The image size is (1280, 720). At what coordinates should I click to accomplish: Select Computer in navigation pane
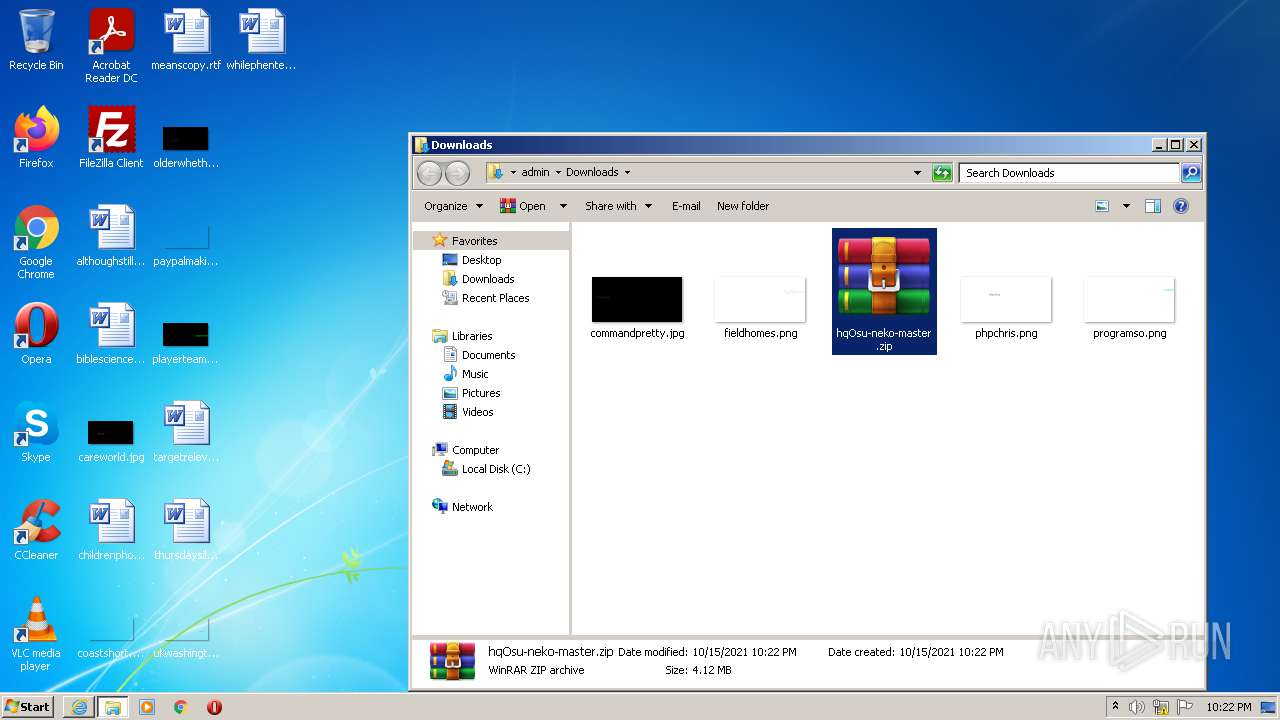(475, 450)
